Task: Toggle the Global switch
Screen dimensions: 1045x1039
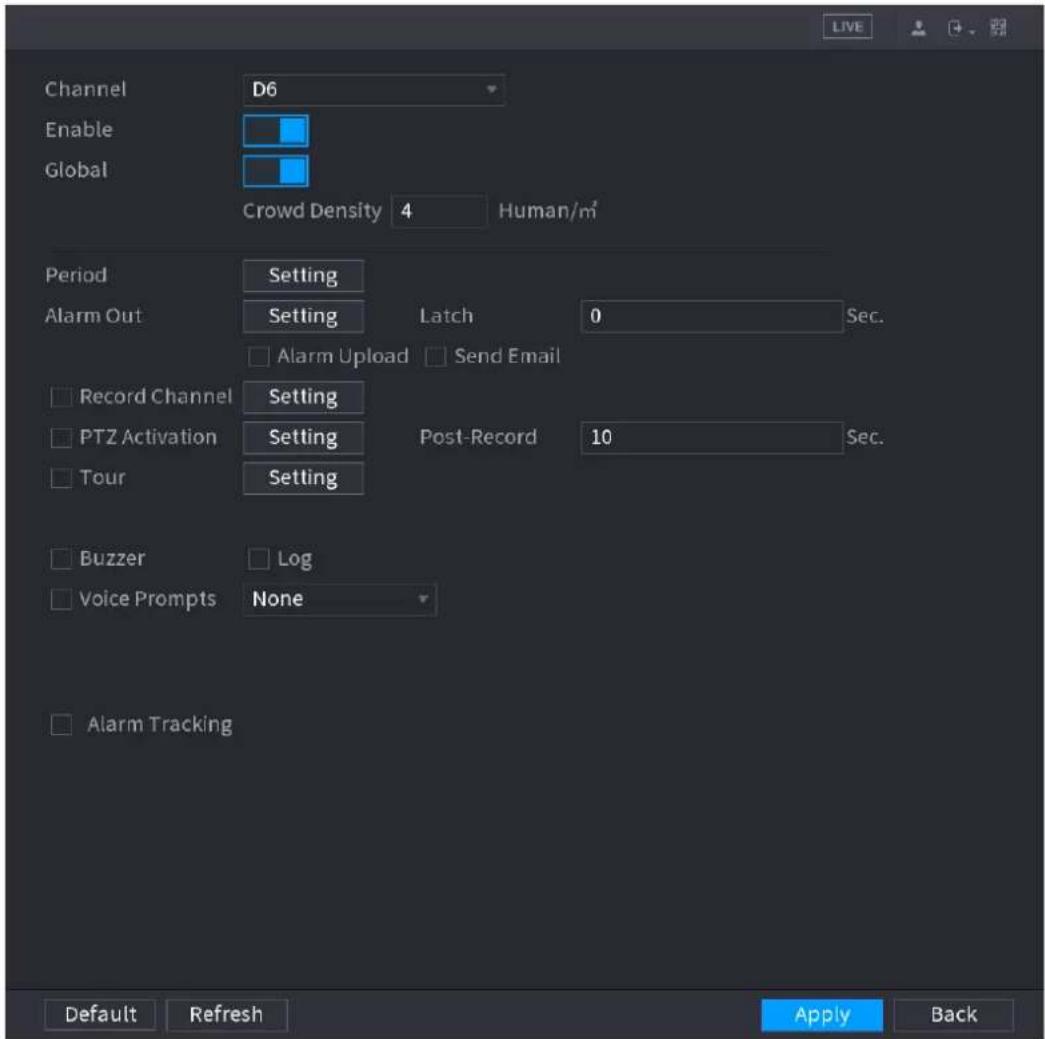Action: coord(275,171)
